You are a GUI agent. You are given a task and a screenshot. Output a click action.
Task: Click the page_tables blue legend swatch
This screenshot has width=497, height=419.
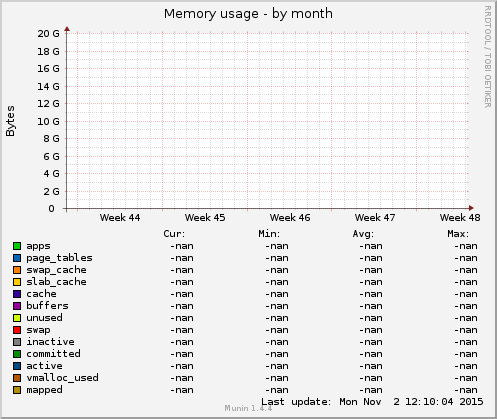pyautogui.click(x=17, y=258)
